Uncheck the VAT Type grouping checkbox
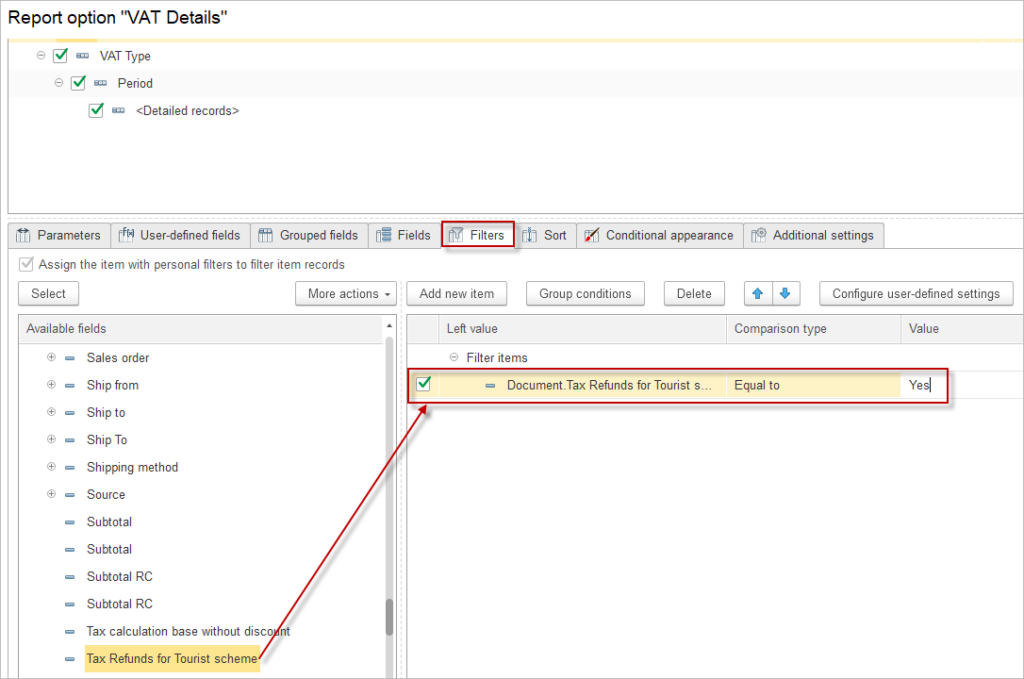The height and width of the screenshot is (679, 1024). coord(61,55)
